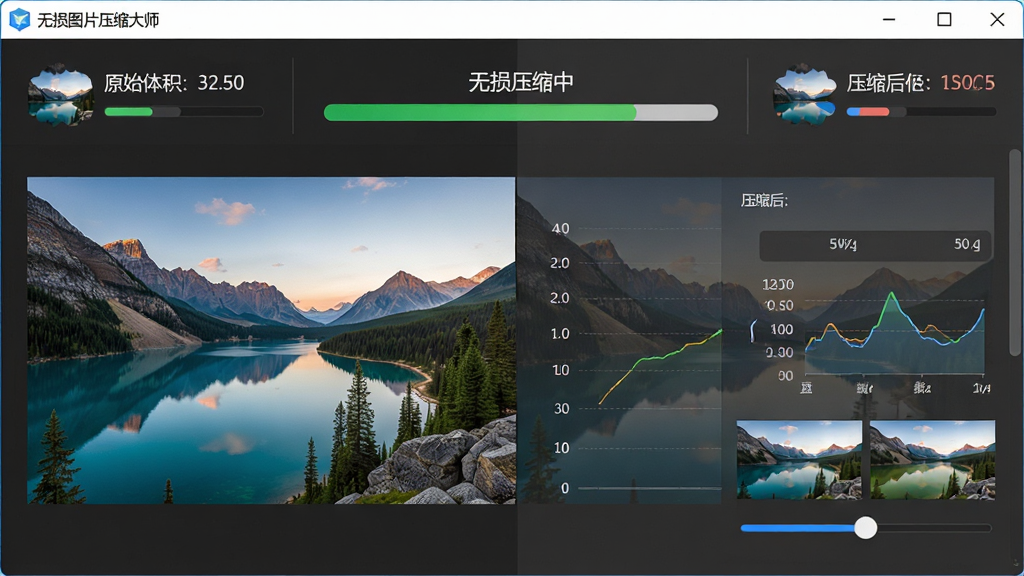Click the original image icon beside 原始体积
1024x576 pixels.
coord(60,95)
